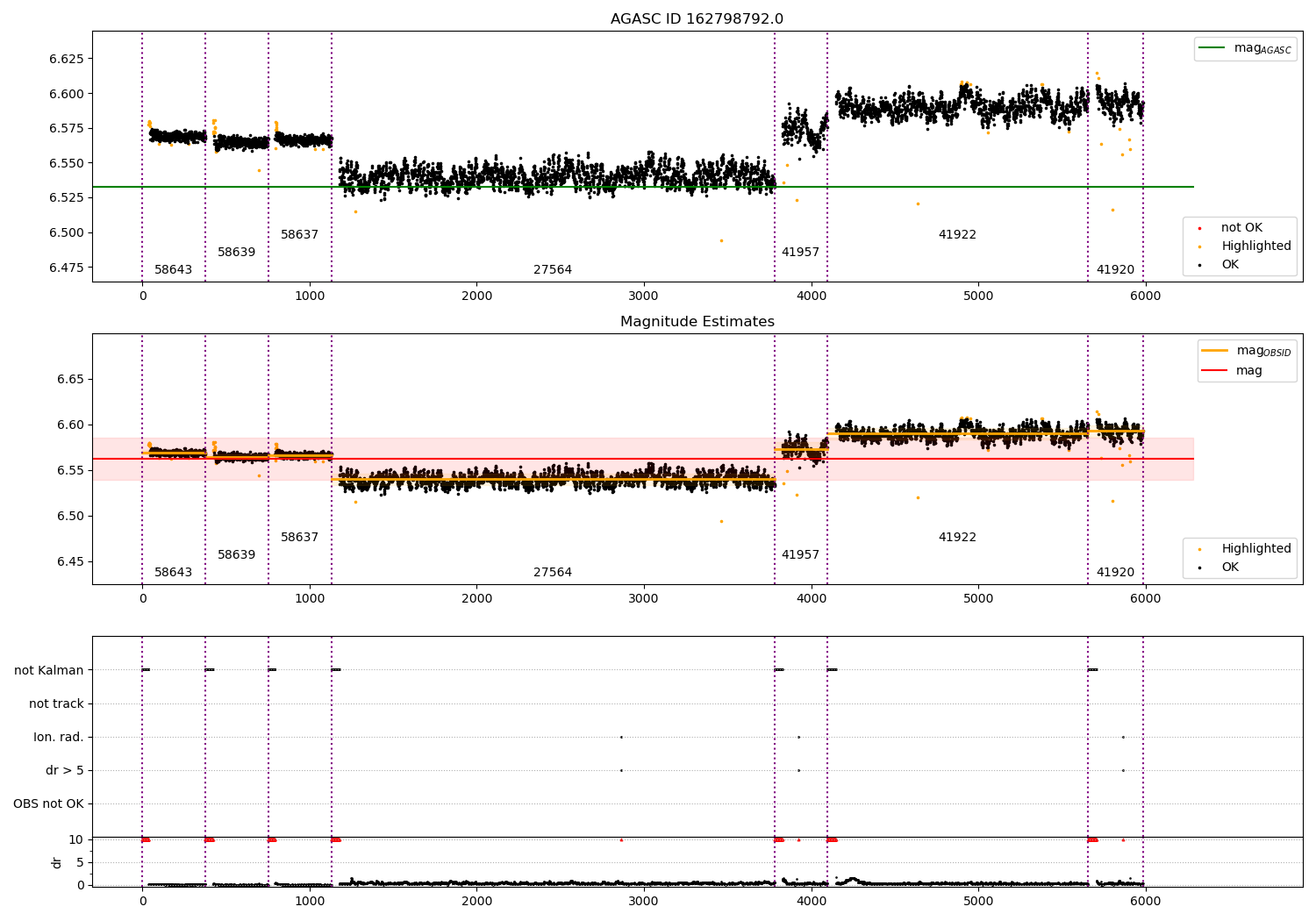Click the 6.45 y-axis tick label

[71, 562]
